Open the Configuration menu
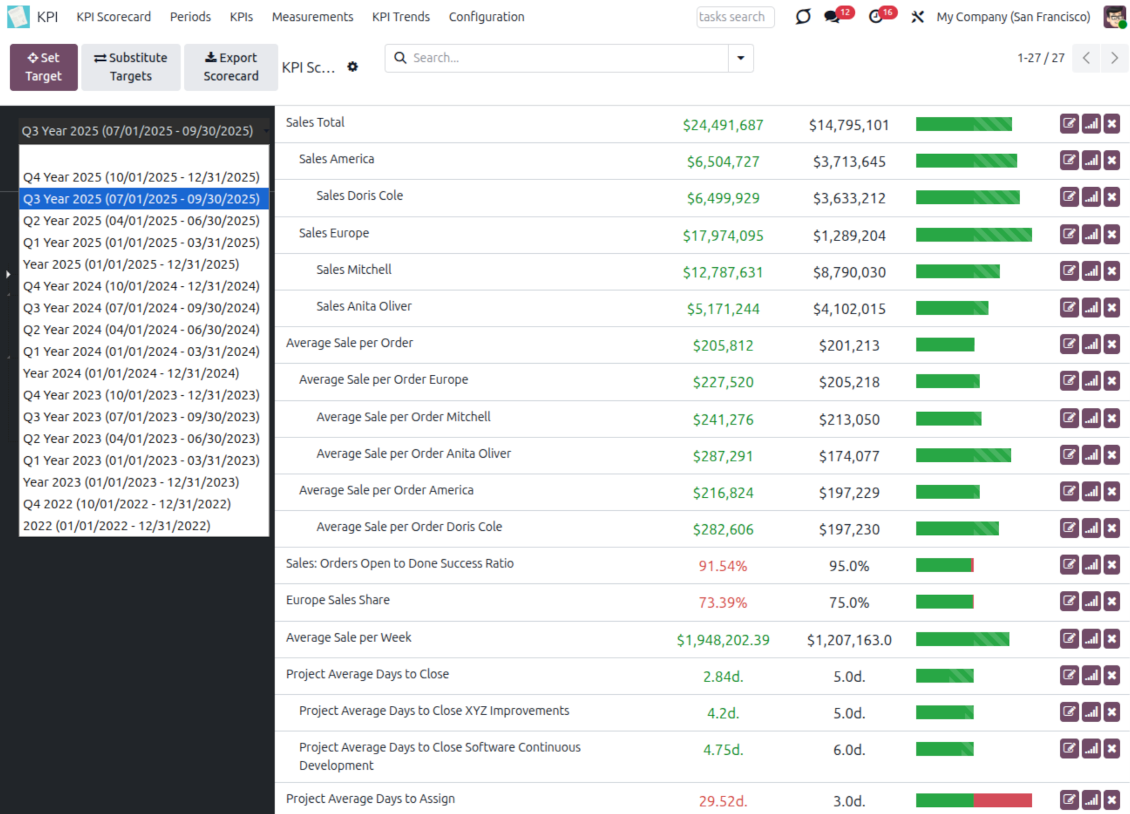The width and height of the screenshot is (1130, 814). [x=486, y=17]
